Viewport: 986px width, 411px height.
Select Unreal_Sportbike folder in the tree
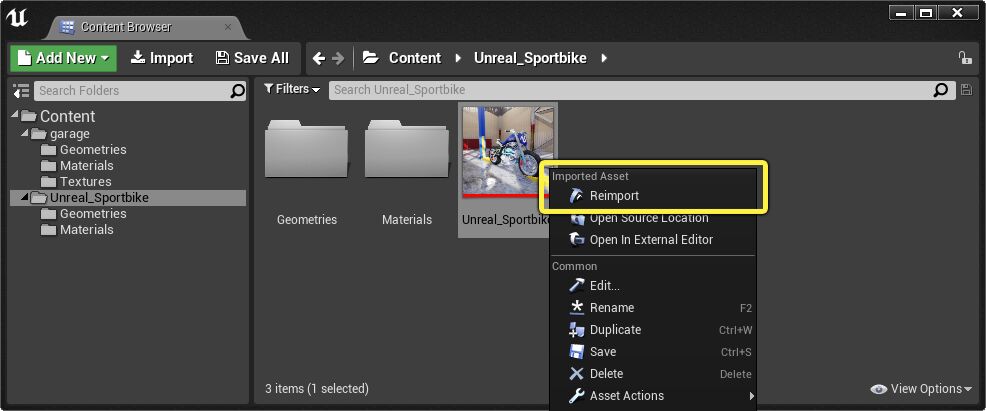pos(128,197)
